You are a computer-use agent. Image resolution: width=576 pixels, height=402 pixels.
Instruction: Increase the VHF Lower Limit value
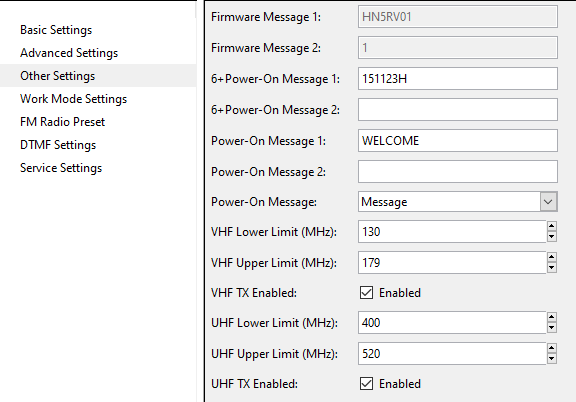click(551, 226)
